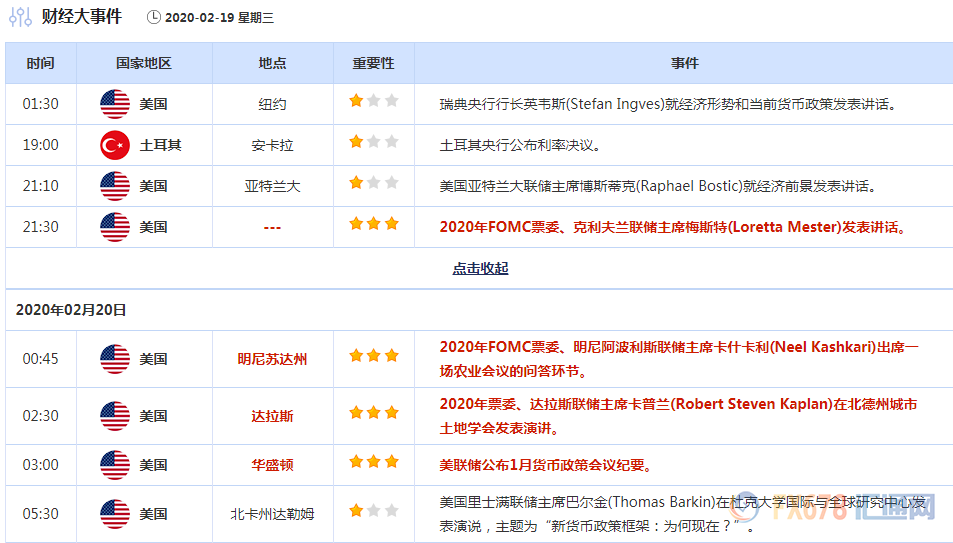
Task: Click the three-star rating in the 21:30 row
Action: coord(373,224)
